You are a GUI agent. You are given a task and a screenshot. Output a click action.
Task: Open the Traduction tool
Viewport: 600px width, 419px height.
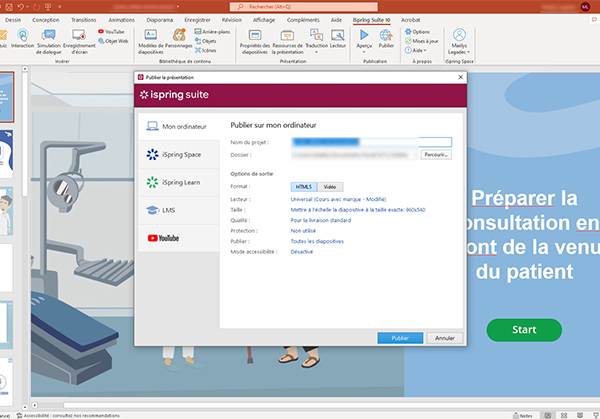click(x=316, y=39)
